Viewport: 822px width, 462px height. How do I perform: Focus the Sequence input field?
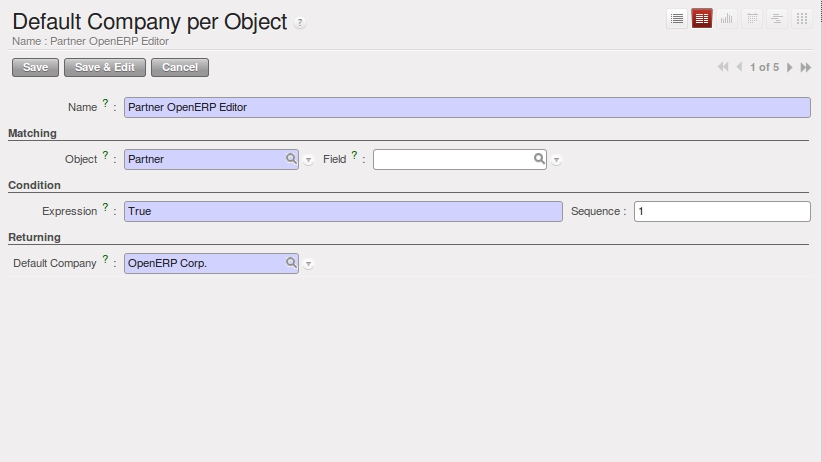coord(722,211)
